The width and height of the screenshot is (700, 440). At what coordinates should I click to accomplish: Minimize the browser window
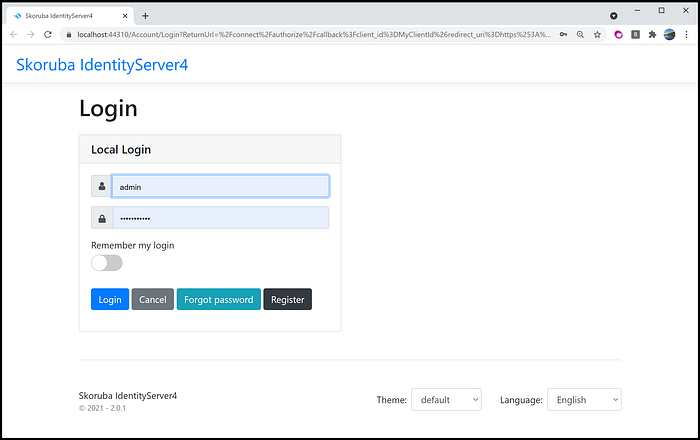(638, 10)
